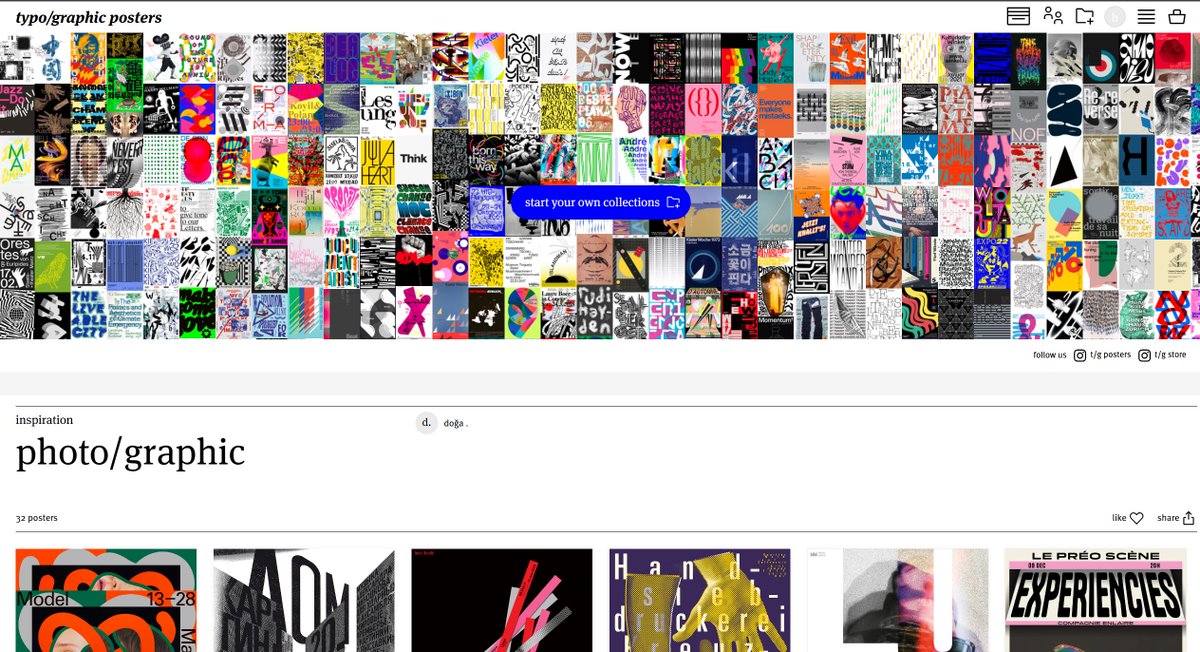The height and width of the screenshot is (652, 1200).
Task: Click the photo/graphic collection heading
Action: 130,452
